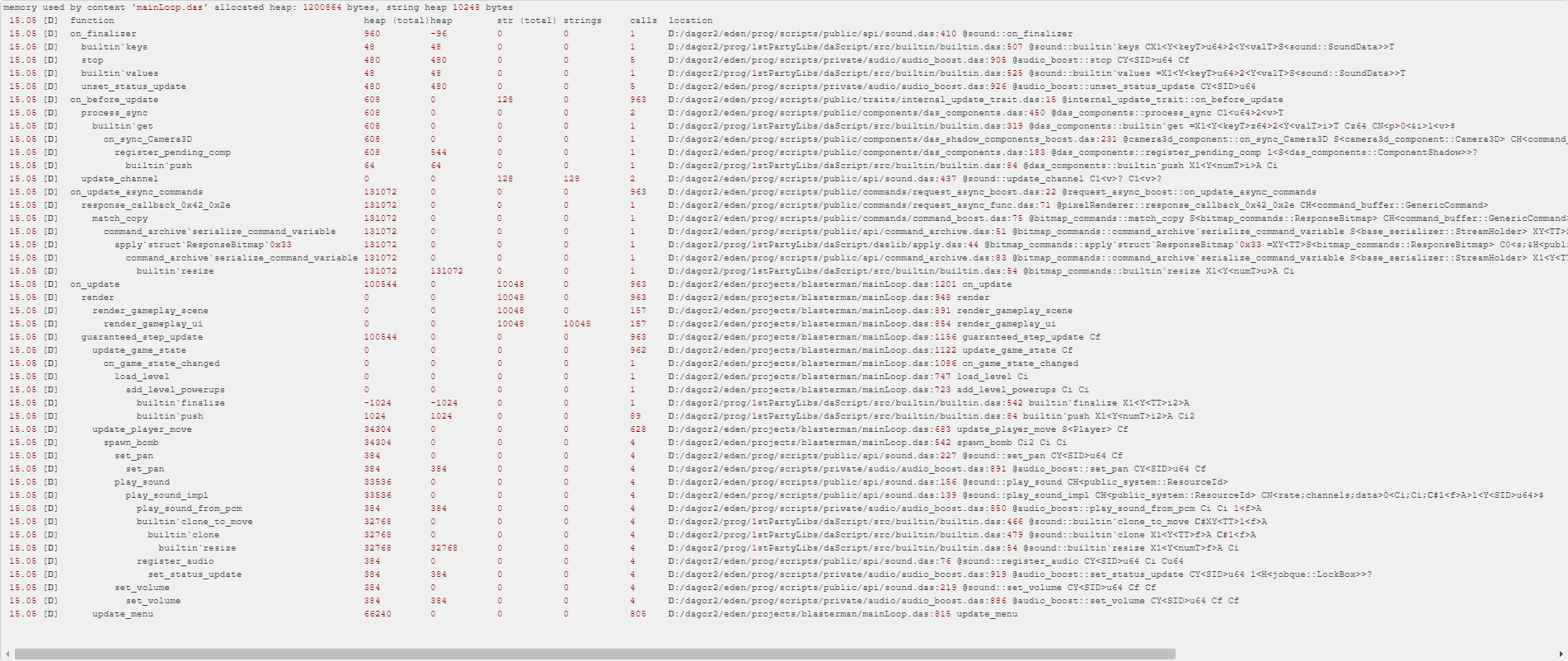The image size is (1568, 661).
Task: Click the register_pending_comp function name
Action: click(x=172, y=152)
